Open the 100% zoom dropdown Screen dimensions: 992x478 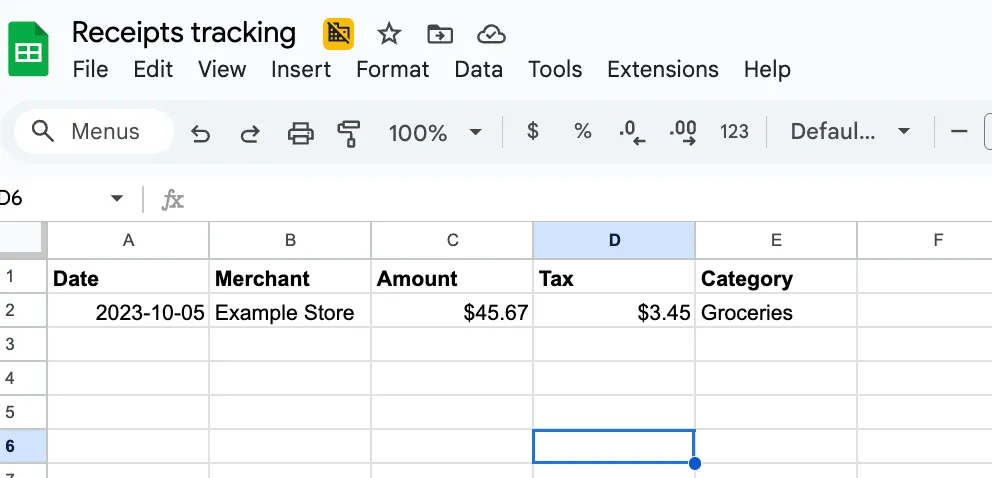point(435,132)
